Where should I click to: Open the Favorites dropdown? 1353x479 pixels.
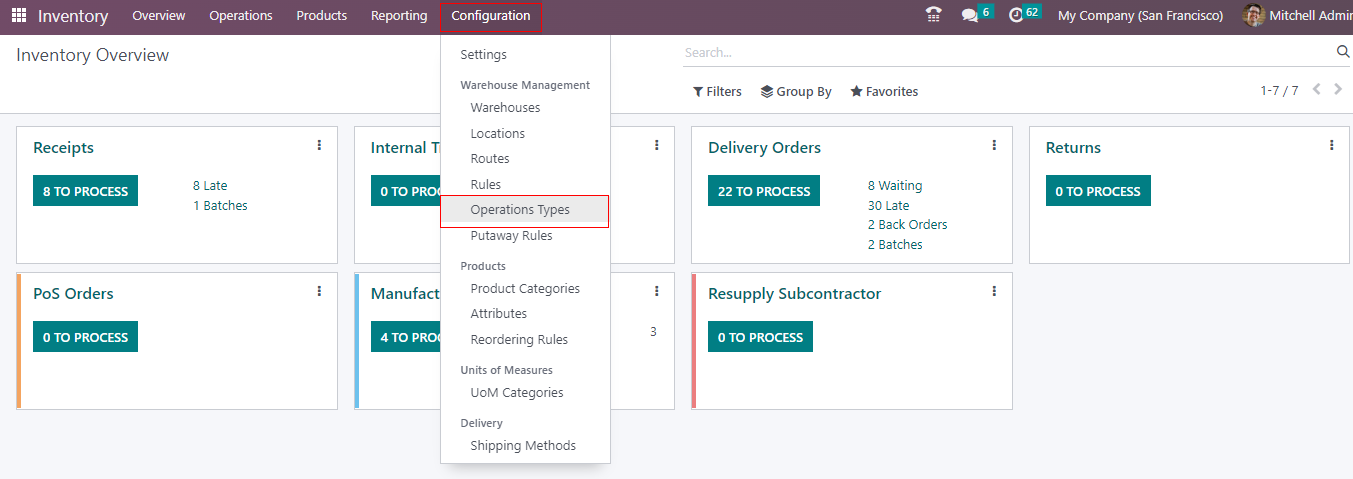(884, 92)
